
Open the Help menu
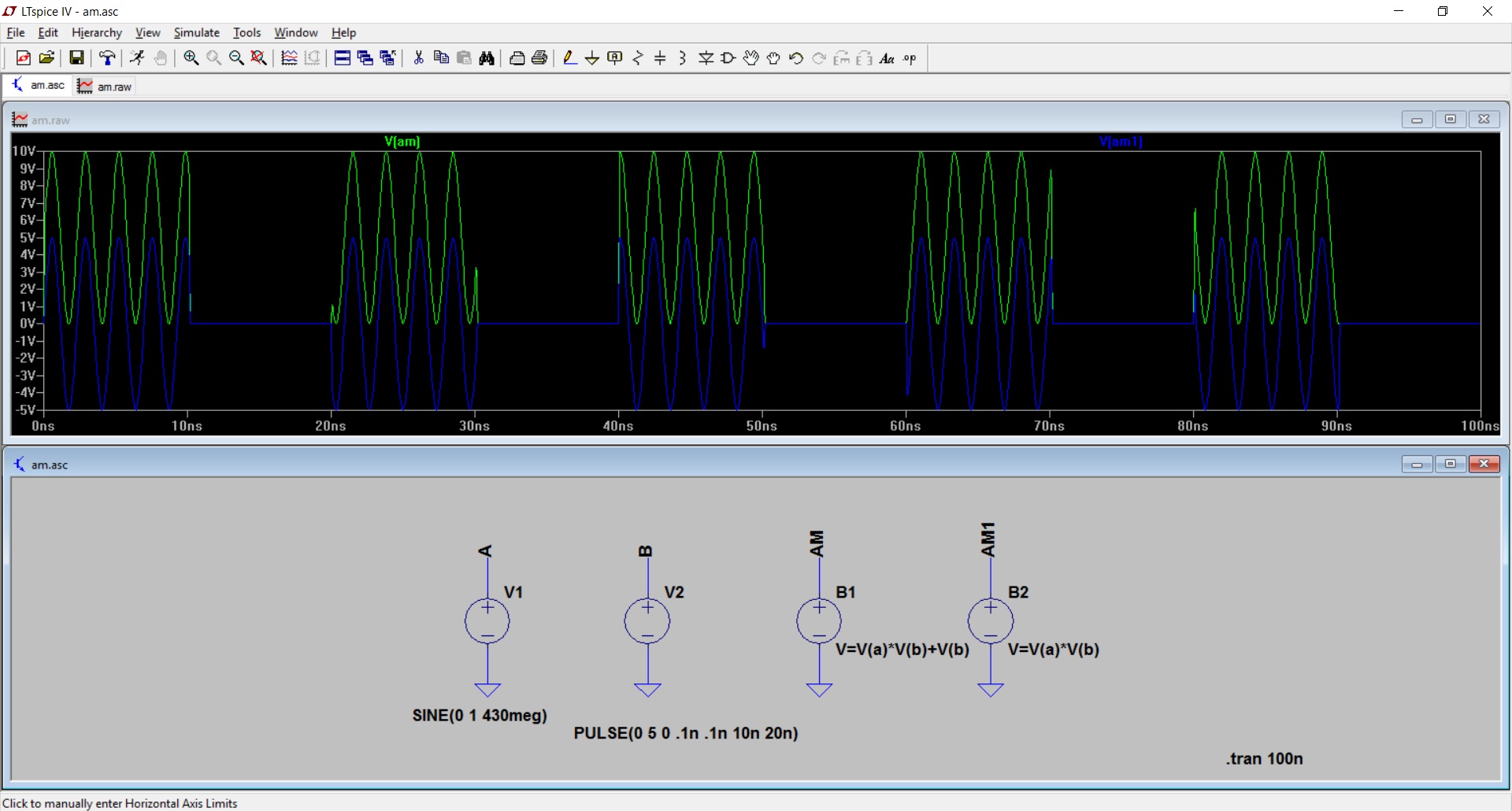(x=343, y=32)
